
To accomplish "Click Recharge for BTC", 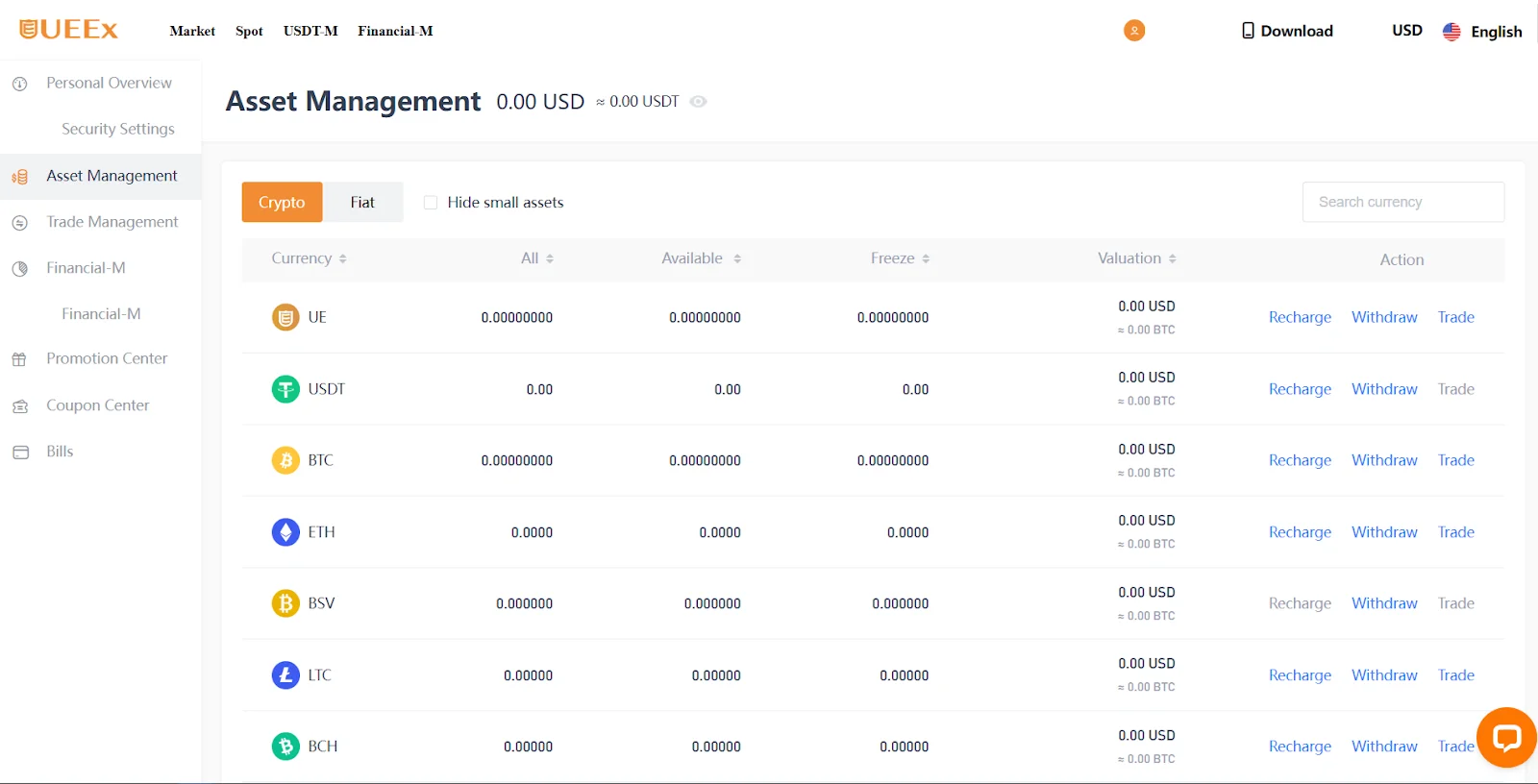I will [x=1300, y=460].
